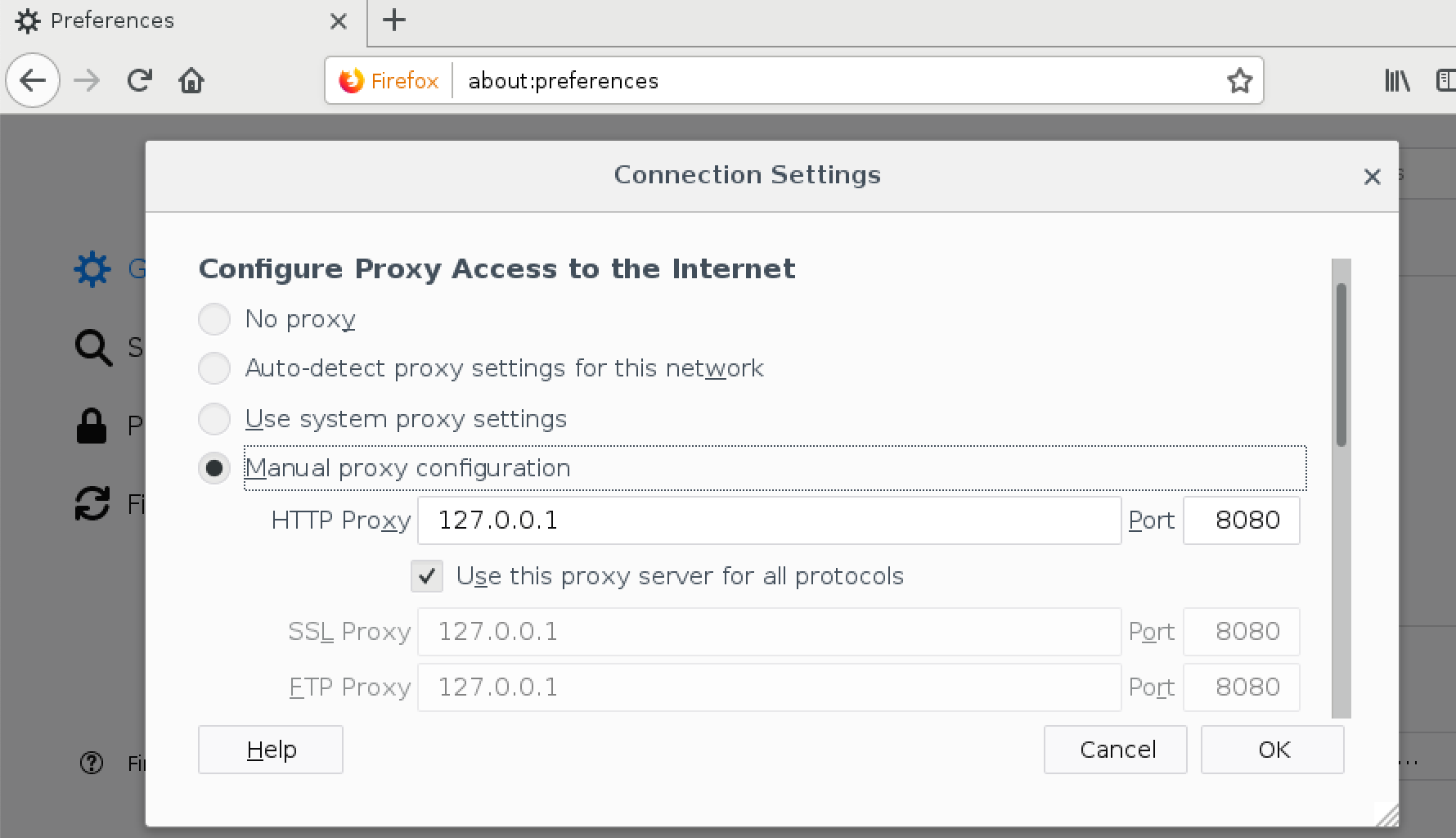Viewport: 1456px width, 838px height.
Task: Click the browser back arrow button
Action: 33,80
